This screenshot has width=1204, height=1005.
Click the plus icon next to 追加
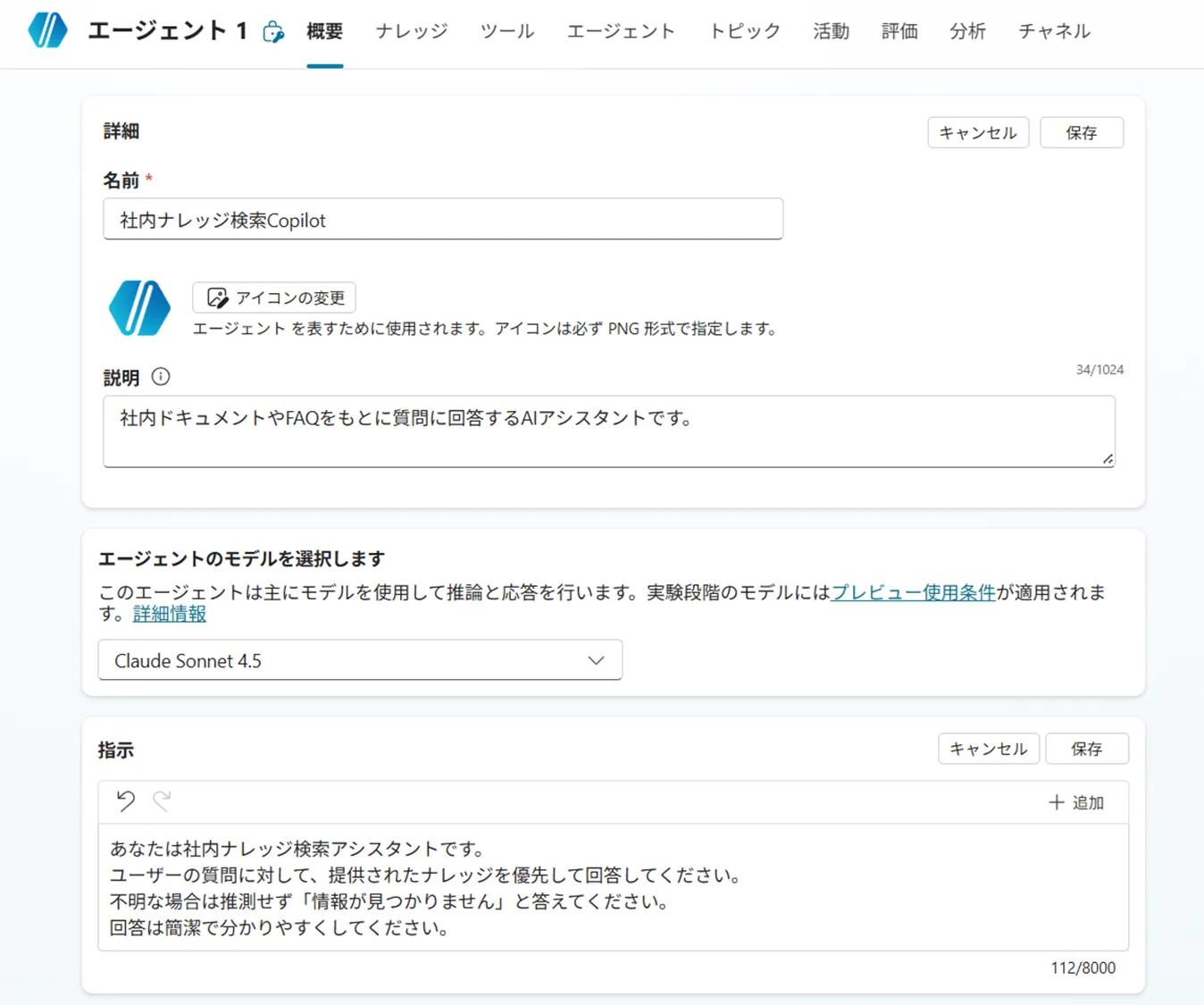point(1054,801)
